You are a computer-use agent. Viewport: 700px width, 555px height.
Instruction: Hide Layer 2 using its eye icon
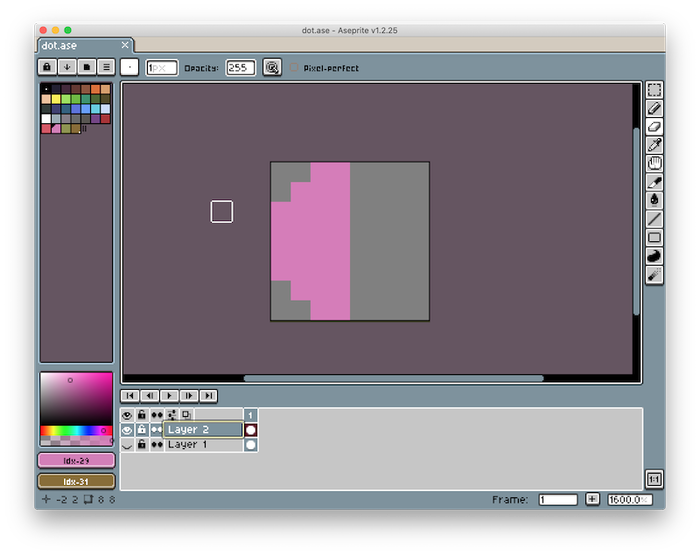coord(127,430)
